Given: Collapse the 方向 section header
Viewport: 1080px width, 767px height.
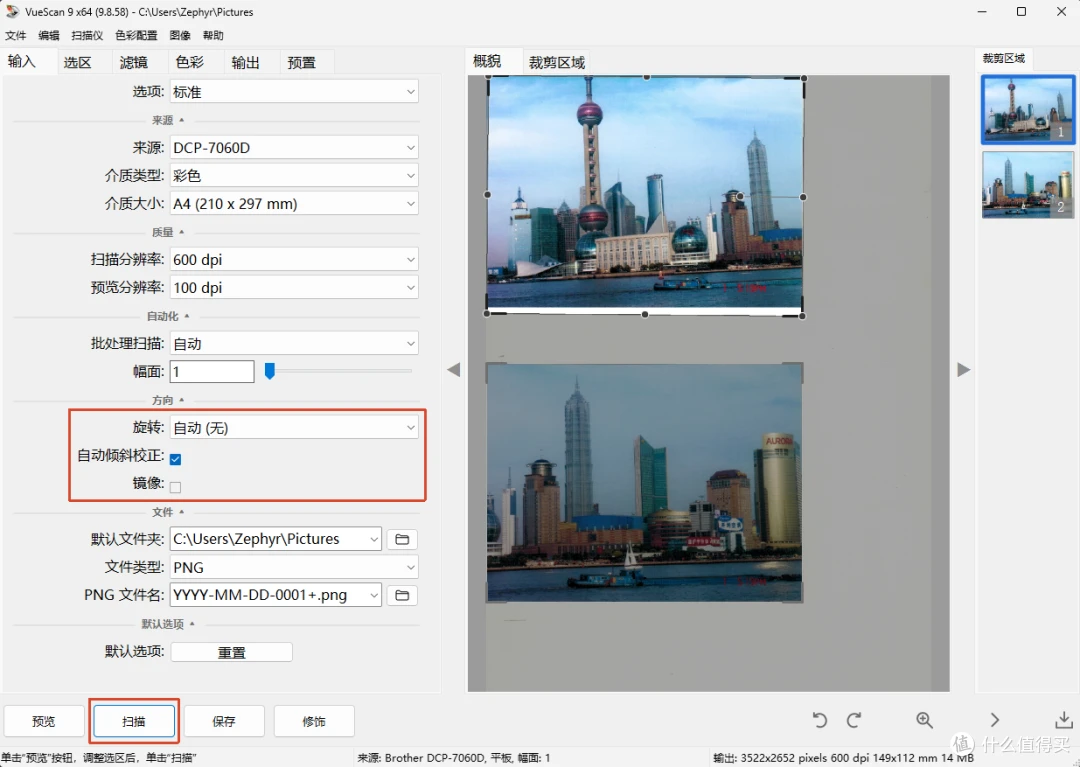Looking at the screenshot, I should (x=167, y=400).
